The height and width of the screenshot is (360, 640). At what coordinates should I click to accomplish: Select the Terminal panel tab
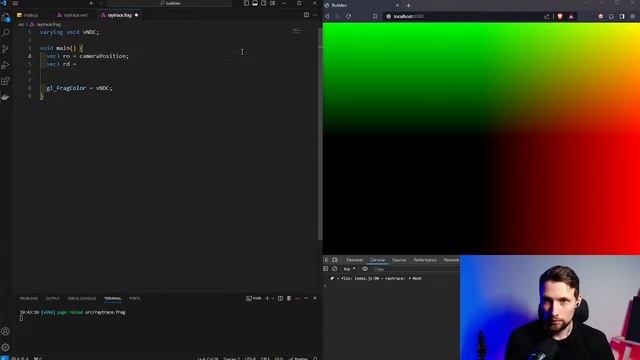coord(113,298)
